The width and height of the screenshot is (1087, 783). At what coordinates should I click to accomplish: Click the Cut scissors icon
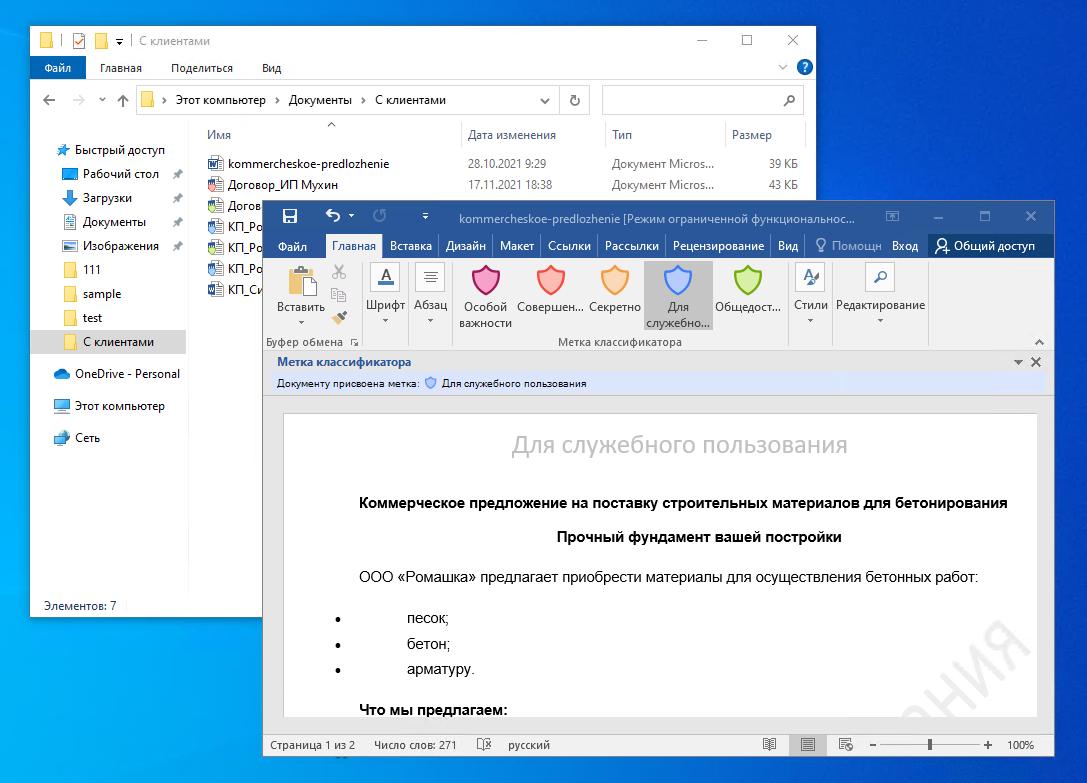(x=339, y=272)
